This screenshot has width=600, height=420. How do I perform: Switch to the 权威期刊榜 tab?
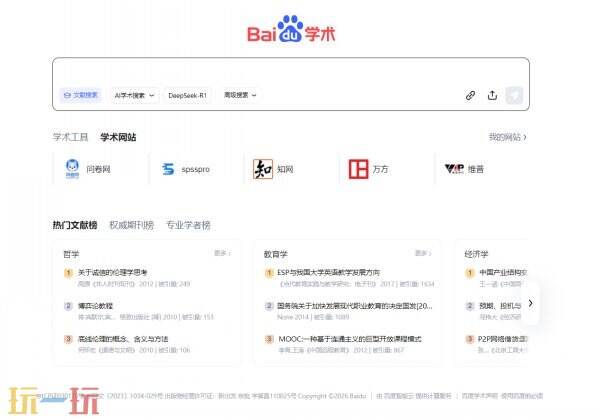tap(132, 225)
